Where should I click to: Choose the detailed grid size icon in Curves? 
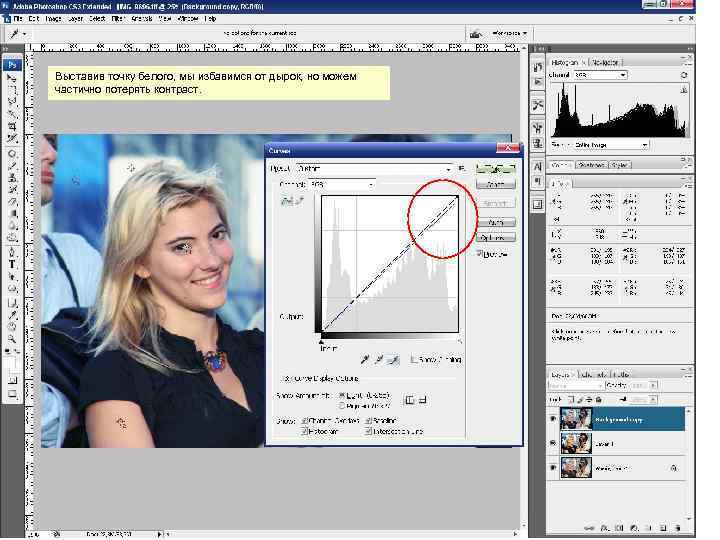pyautogui.click(x=422, y=400)
